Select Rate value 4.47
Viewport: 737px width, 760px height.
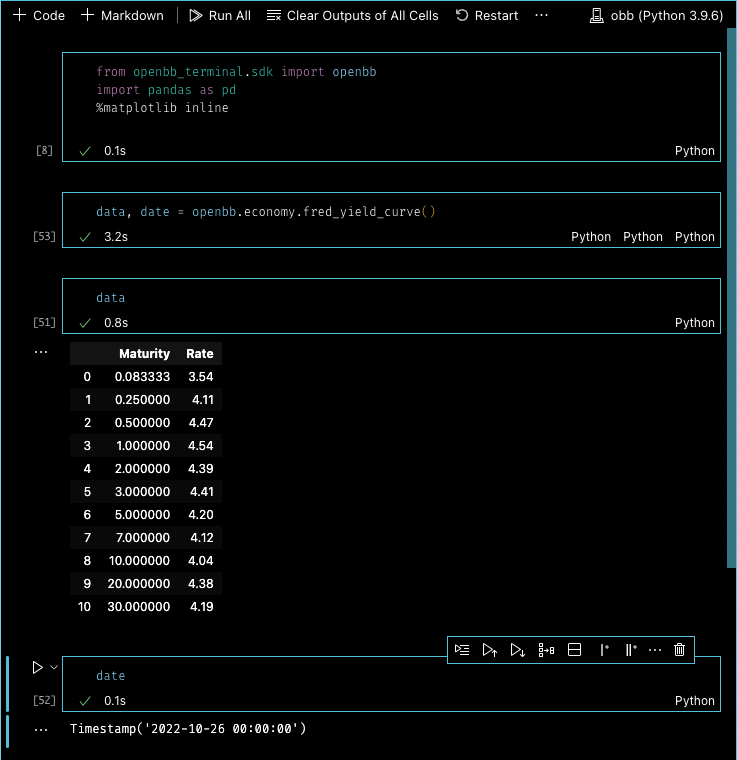tap(201, 423)
